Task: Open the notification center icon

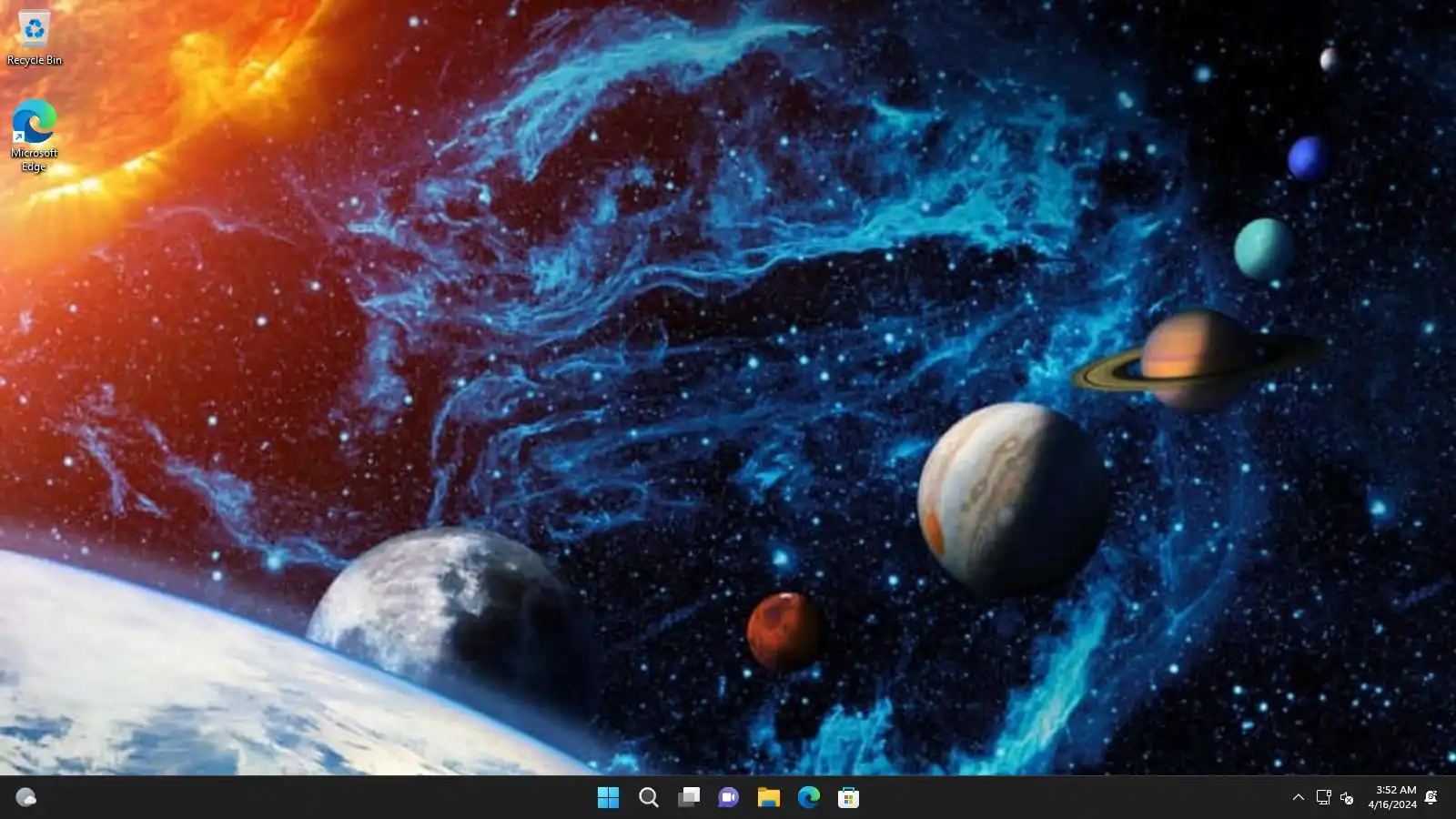Action: point(1431,798)
